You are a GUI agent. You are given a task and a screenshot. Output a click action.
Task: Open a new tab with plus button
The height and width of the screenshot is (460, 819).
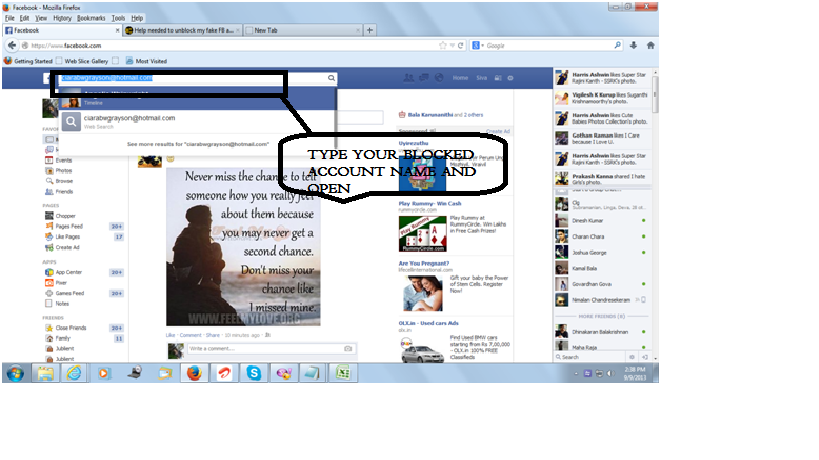point(370,30)
